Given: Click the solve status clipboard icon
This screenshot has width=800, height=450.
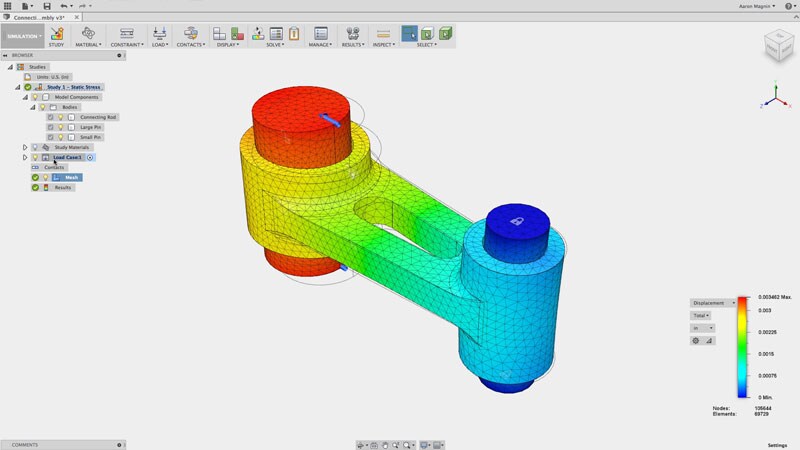Looking at the screenshot, I should (x=294, y=34).
